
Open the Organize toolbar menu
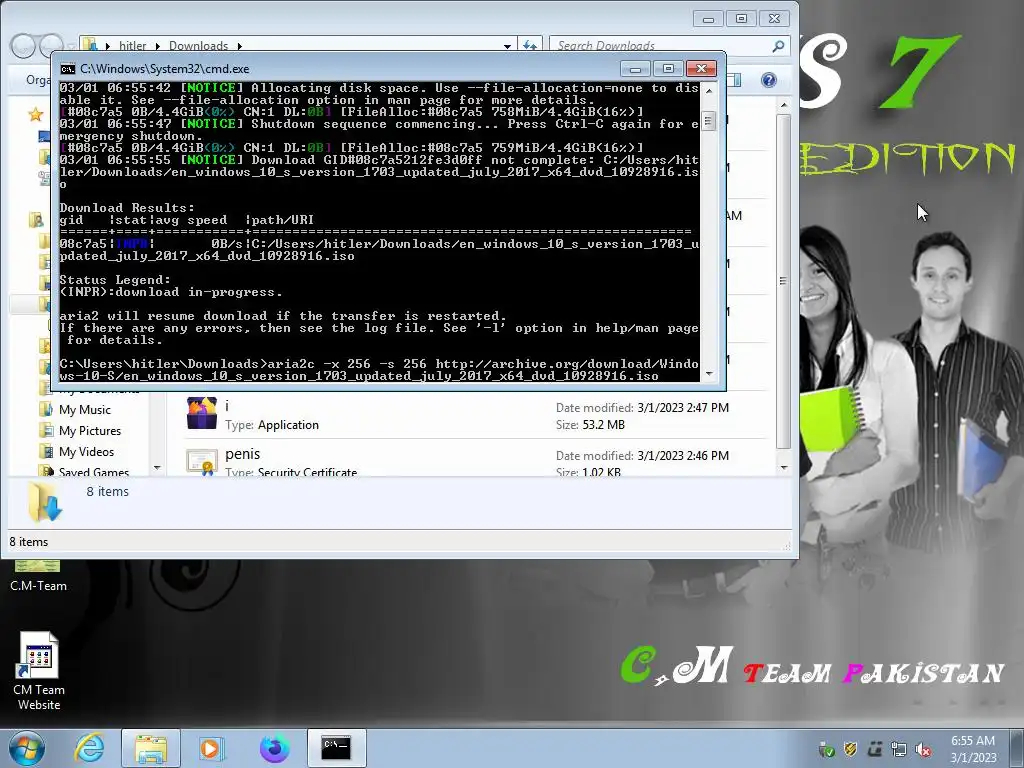point(38,80)
